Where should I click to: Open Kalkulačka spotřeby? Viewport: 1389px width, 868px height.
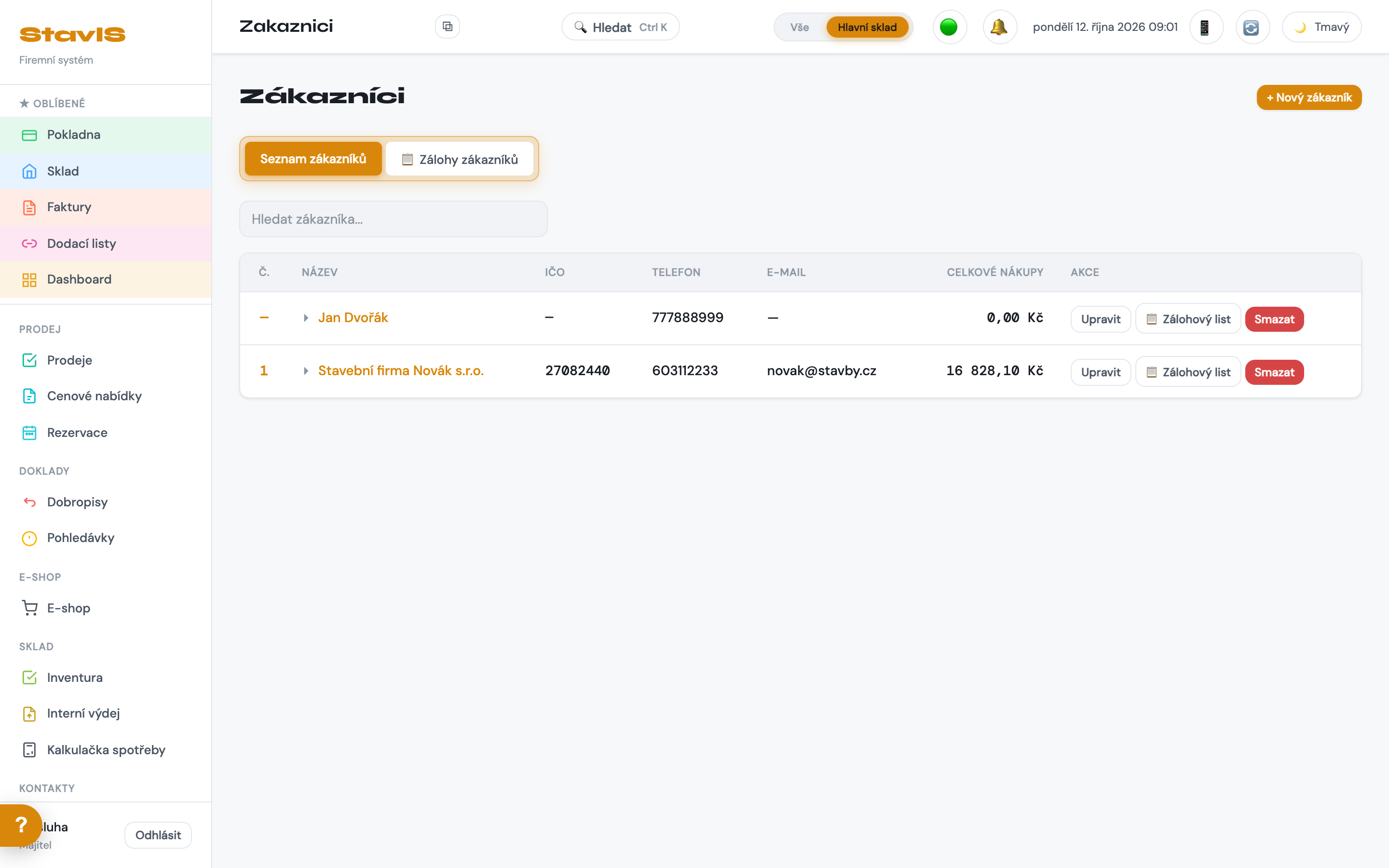point(106,750)
